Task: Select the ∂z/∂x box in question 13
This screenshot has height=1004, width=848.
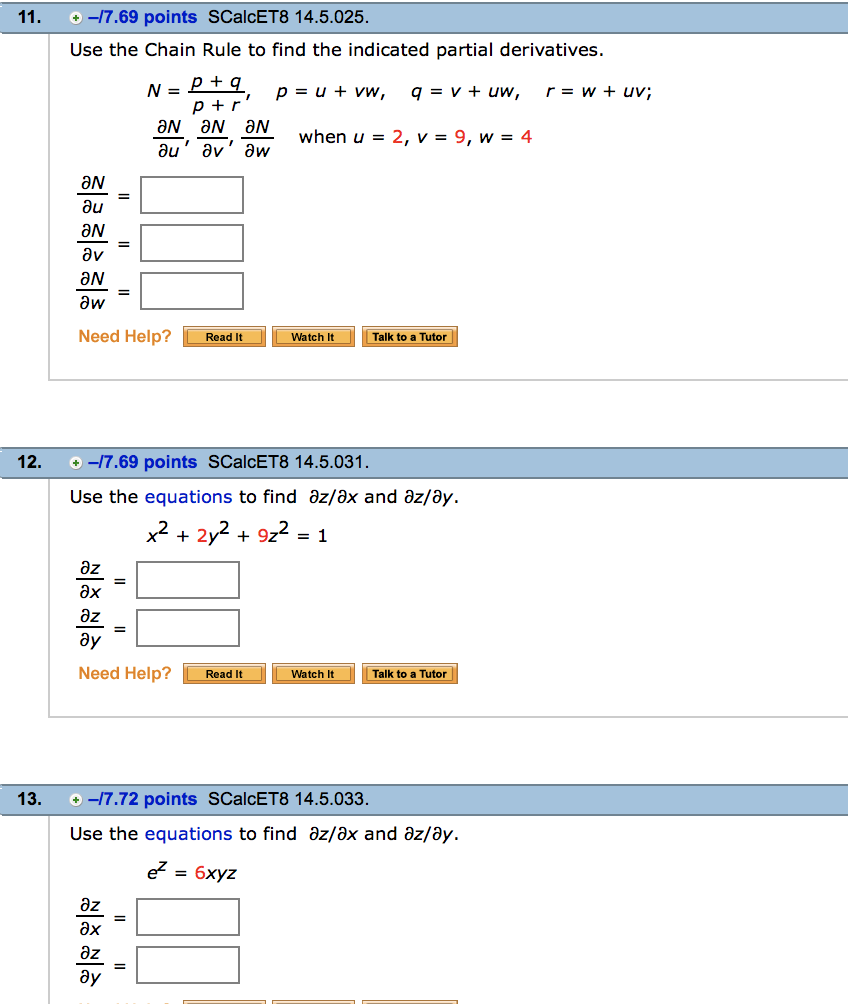Action: click(187, 916)
